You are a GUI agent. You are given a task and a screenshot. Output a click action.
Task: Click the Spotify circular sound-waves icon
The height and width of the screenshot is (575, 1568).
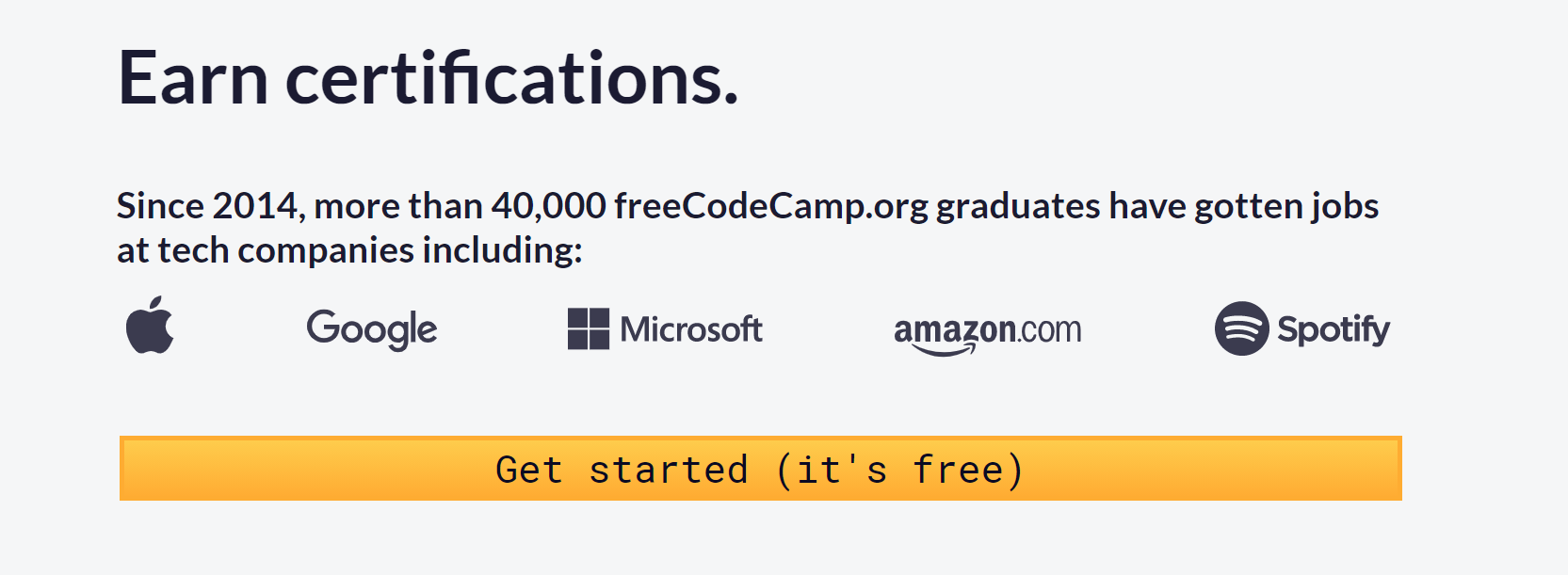[1241, 328]
